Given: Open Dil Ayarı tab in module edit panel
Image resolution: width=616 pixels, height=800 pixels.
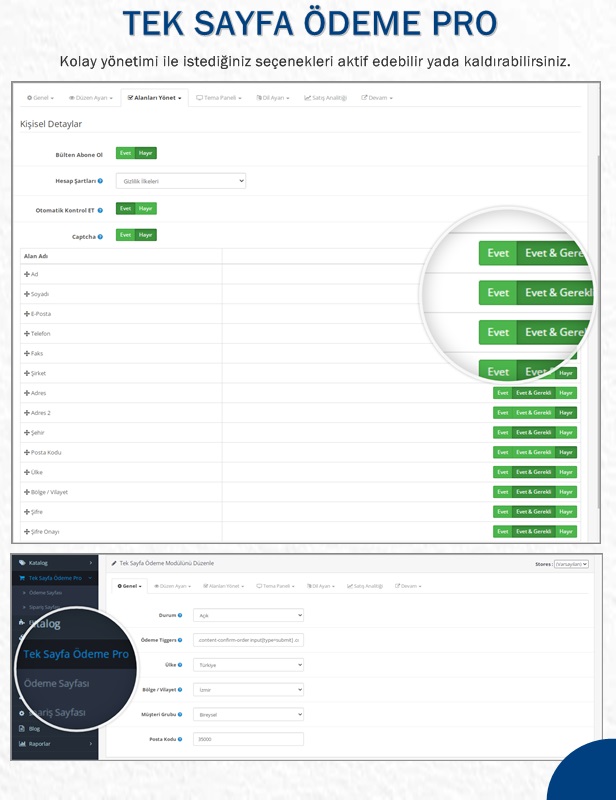Looking at the screenshot, I should point(321,586).
